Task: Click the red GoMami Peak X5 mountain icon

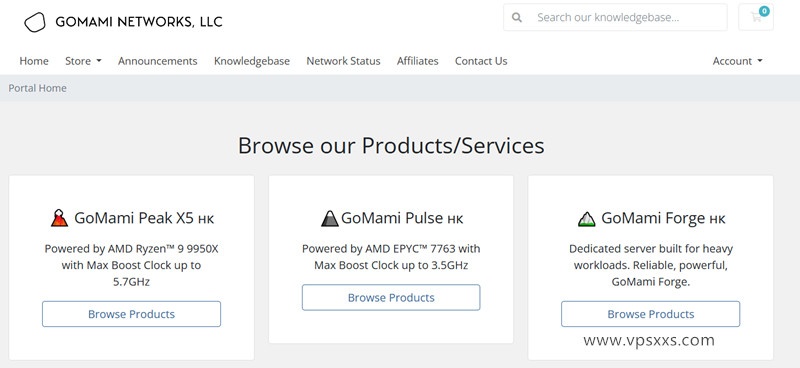Action: 60,218
